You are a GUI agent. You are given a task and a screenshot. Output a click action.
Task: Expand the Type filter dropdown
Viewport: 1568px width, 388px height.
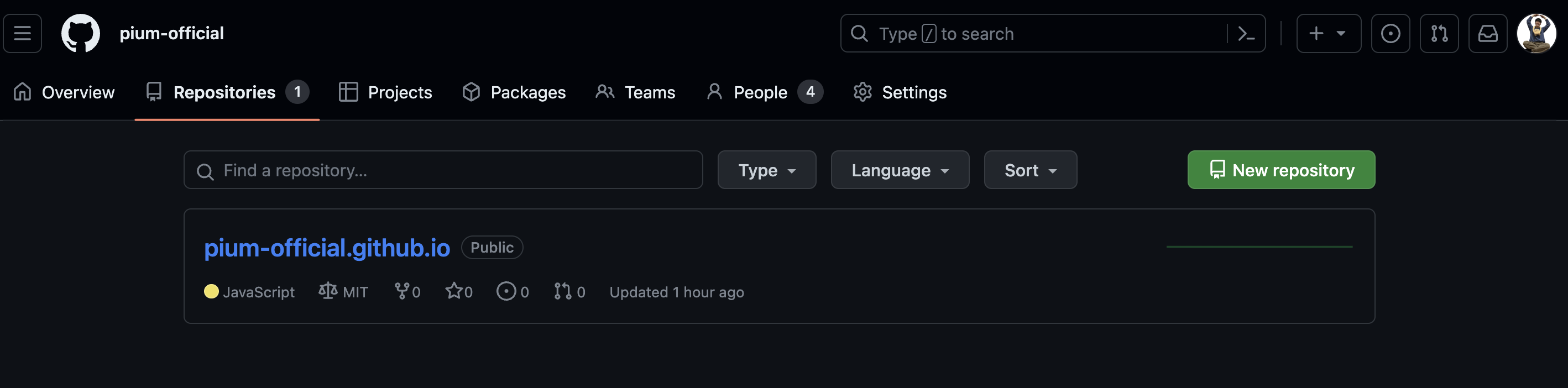766,170
